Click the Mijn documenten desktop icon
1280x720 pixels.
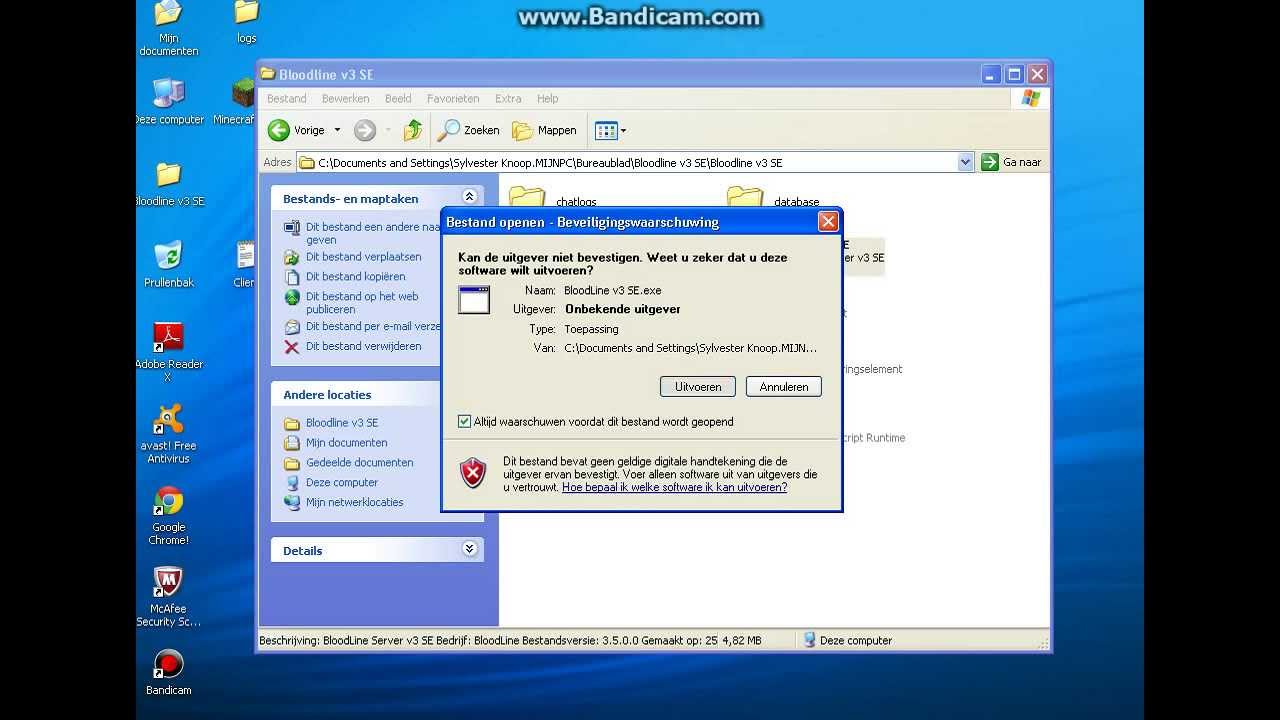169,14
